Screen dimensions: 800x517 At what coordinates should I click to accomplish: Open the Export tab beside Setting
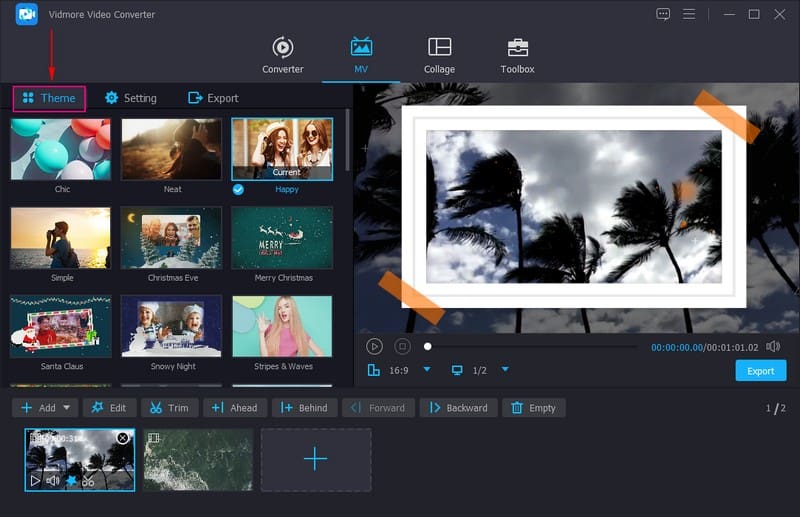click(213, 98)
